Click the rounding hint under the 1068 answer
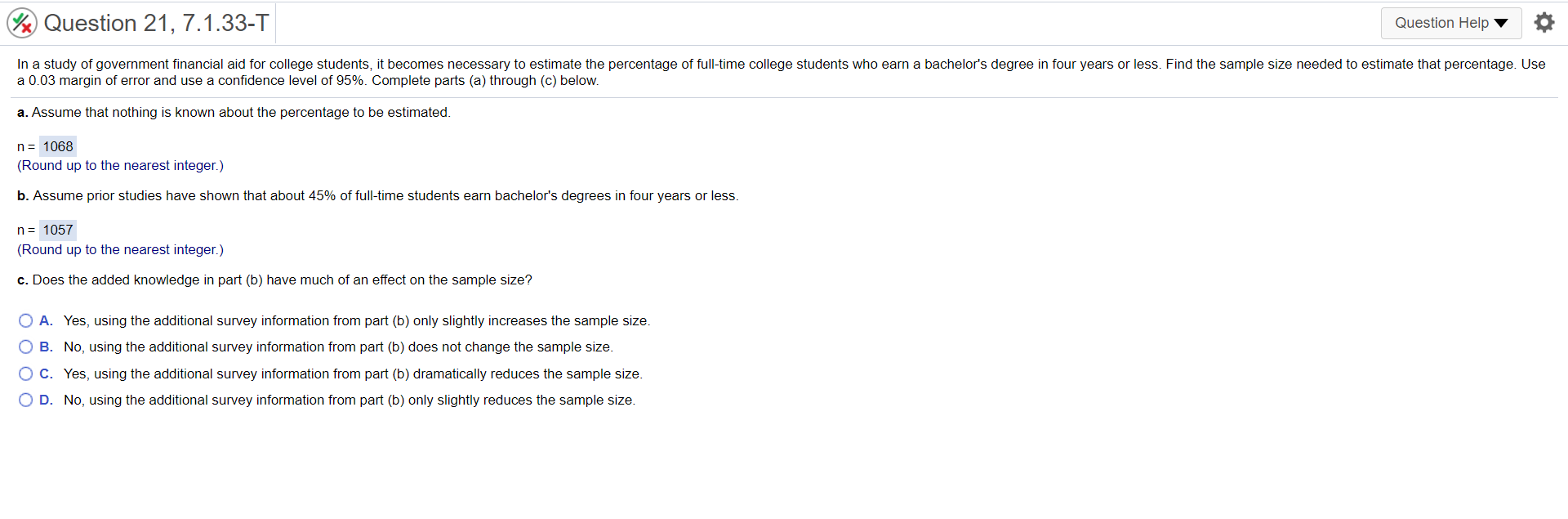 pos(120,165)
